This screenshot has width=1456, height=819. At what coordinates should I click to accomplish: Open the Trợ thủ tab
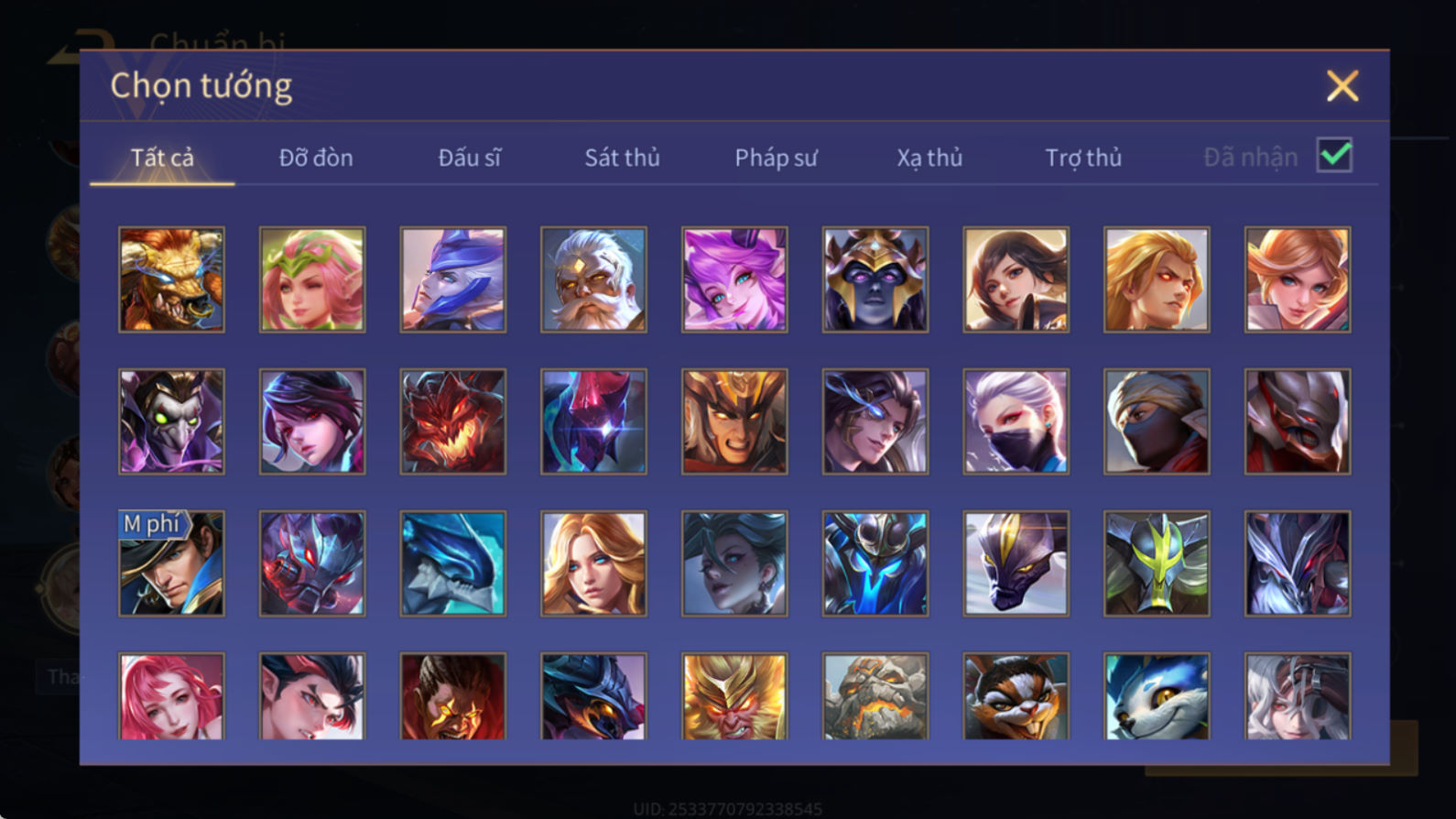[x=1083, y=158]
